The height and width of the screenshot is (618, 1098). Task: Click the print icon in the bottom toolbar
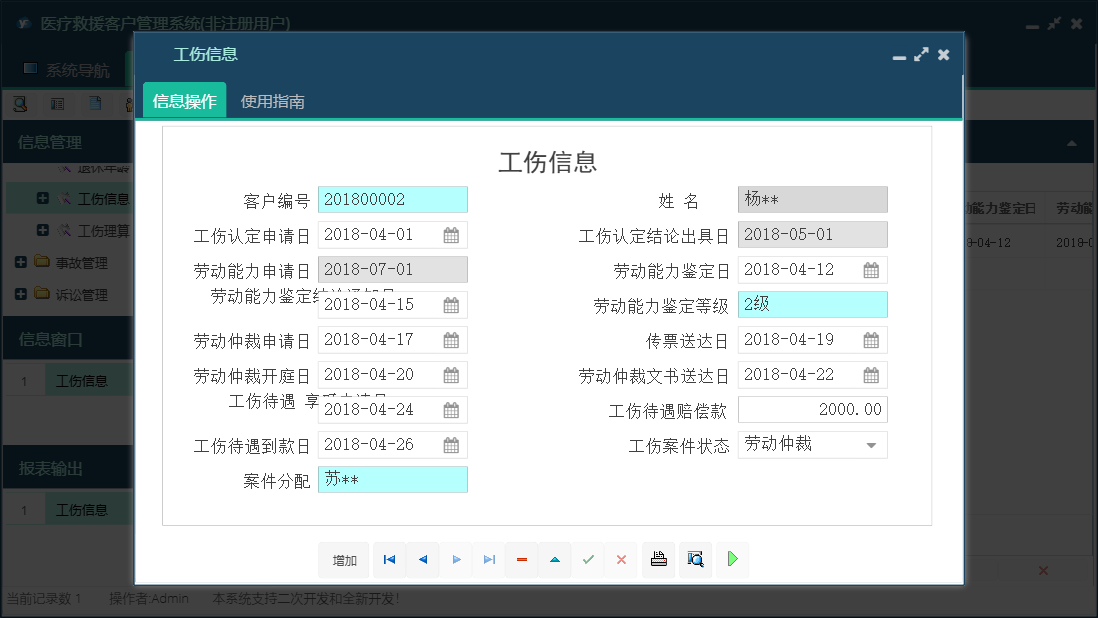(x=658, y=560)
